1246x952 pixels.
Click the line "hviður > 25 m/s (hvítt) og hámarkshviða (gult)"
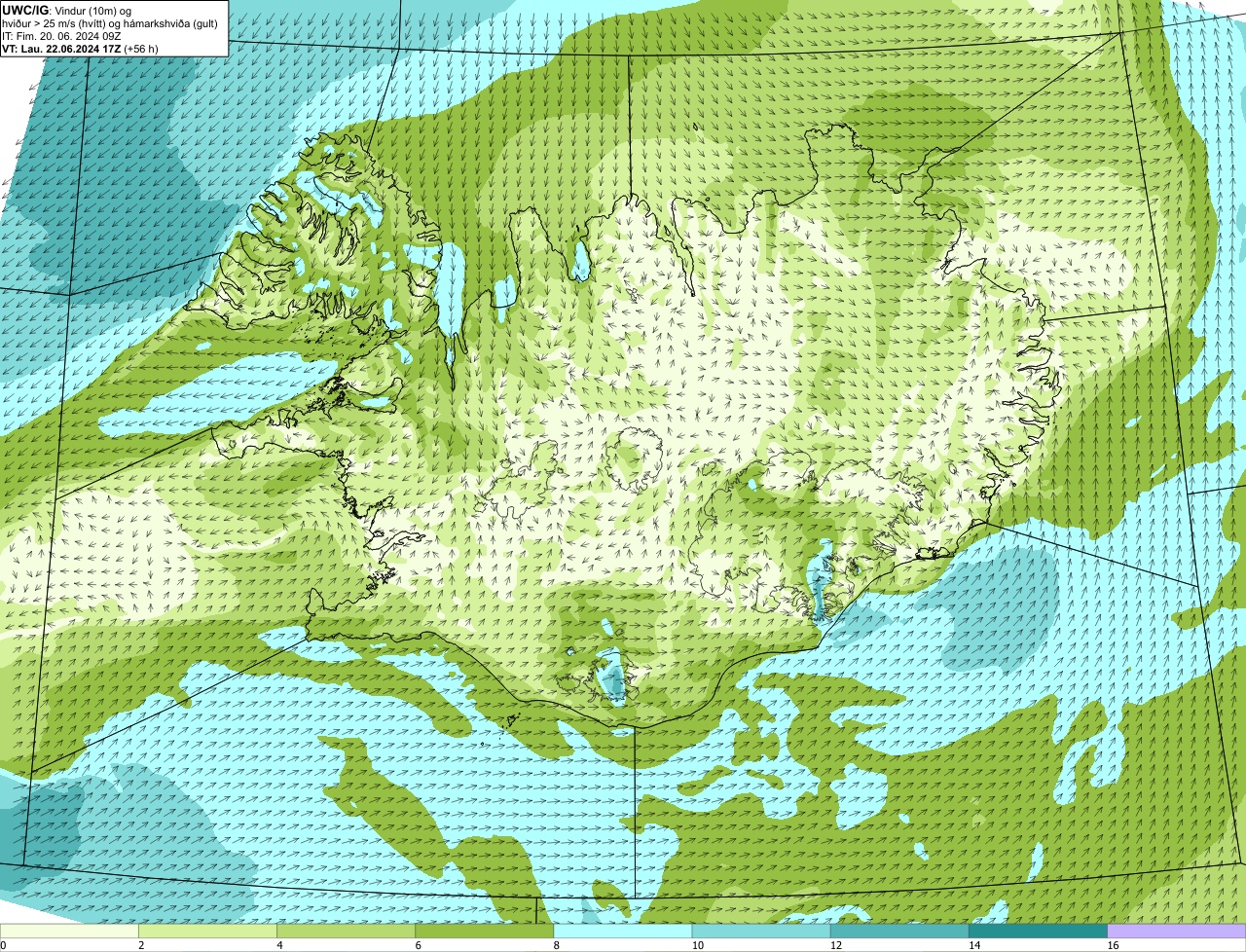pyautogui.click(x=110, y=23)
